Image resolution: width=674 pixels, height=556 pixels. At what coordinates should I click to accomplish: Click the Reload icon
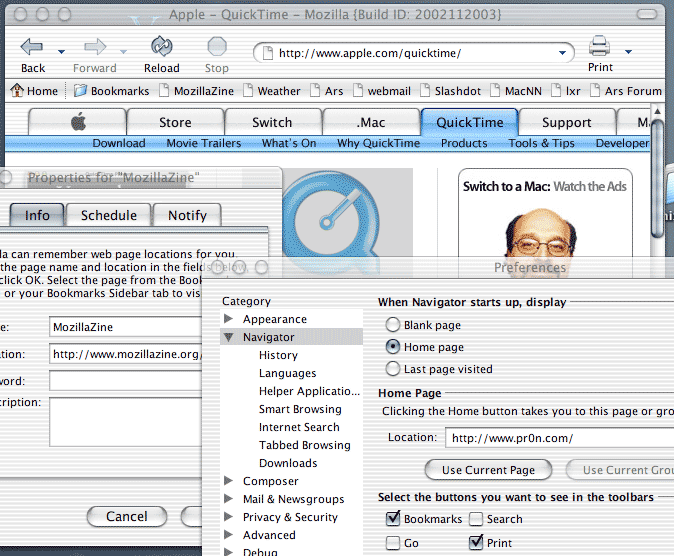(x=162, y=46)
